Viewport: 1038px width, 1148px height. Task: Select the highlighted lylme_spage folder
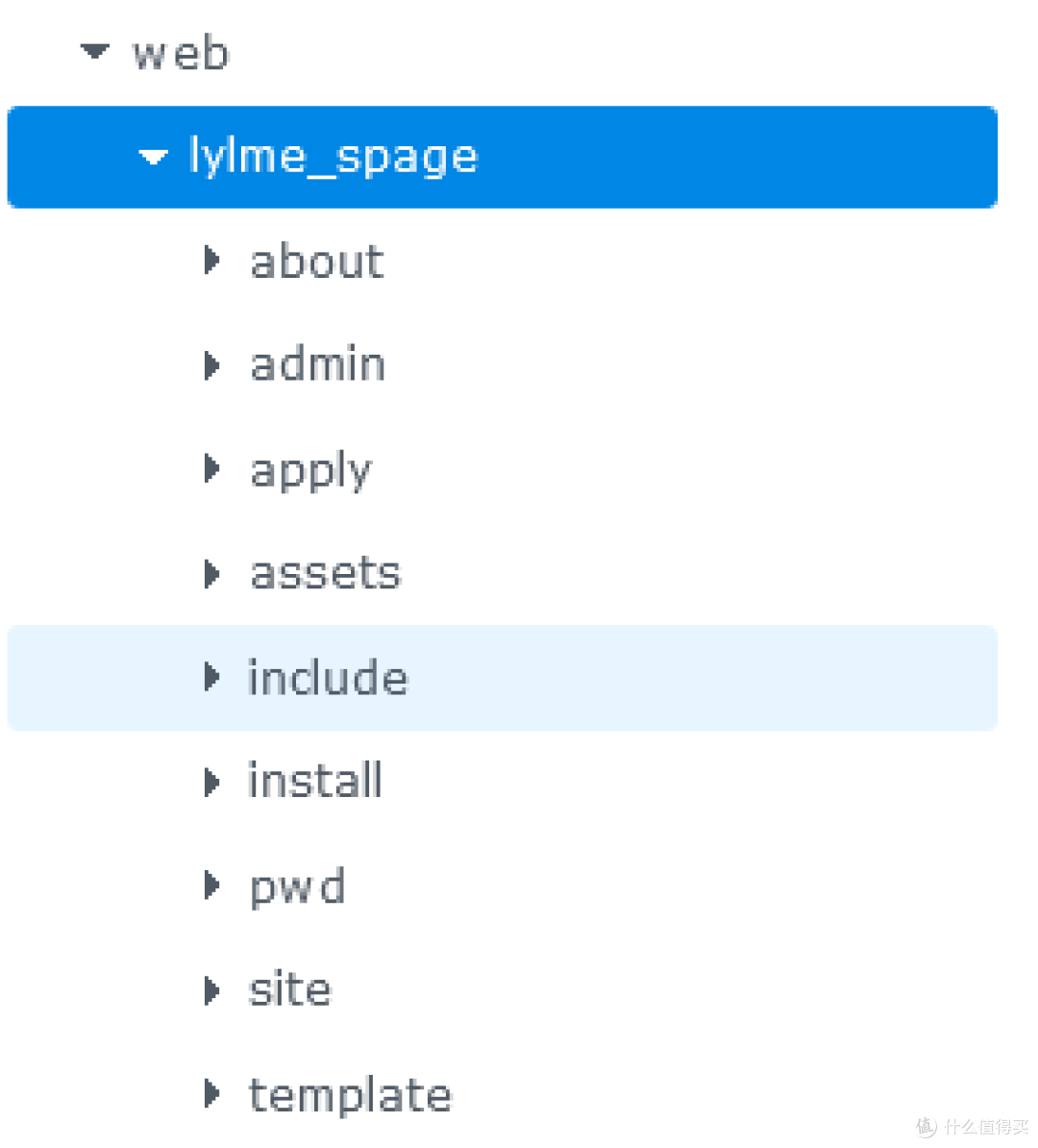point(332,157)
